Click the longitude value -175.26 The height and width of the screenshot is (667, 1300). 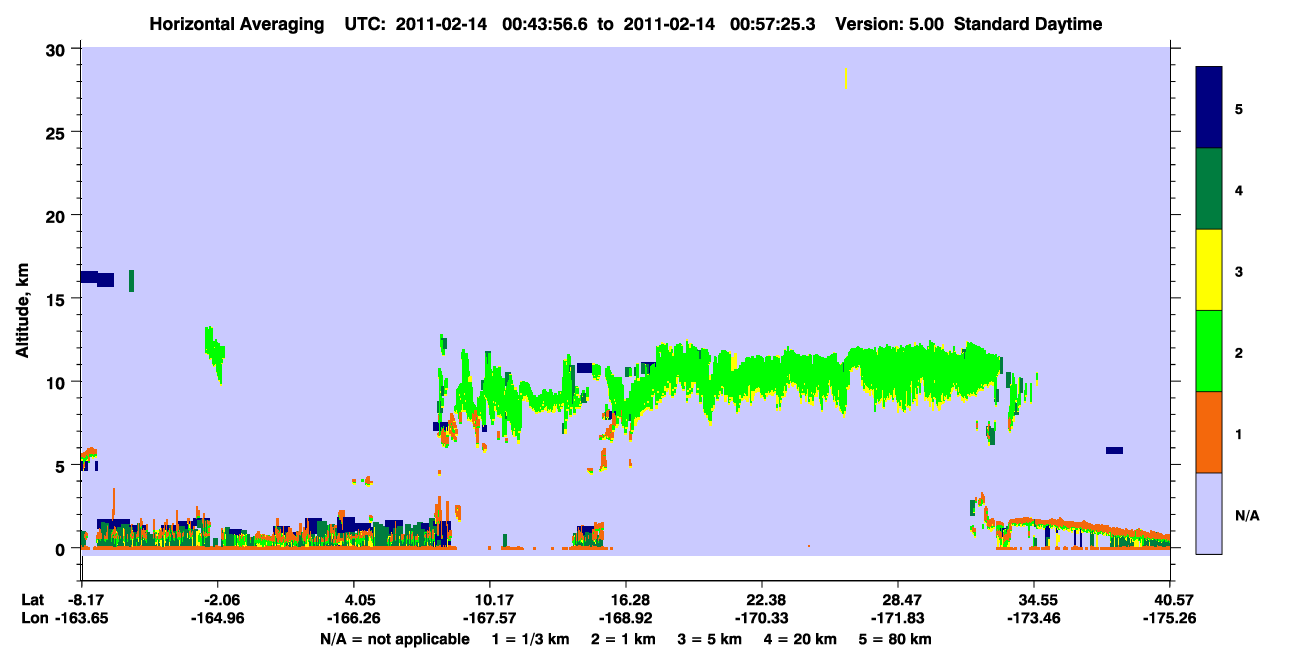[1170, 619]
